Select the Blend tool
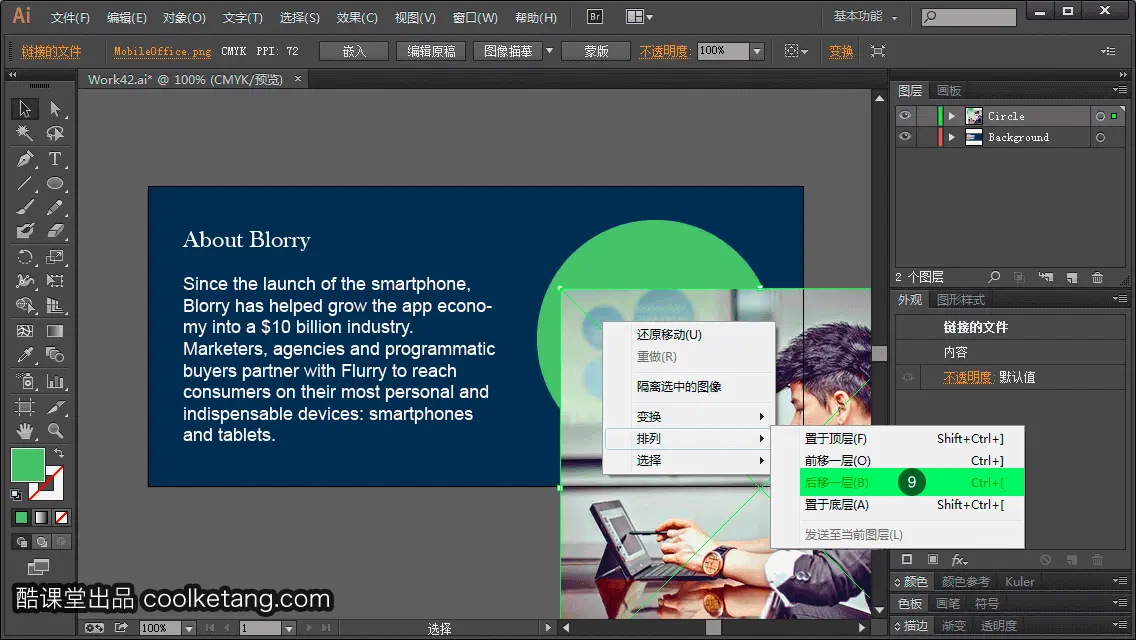Screen dimensions: 1136x640 tap(55, 355)
